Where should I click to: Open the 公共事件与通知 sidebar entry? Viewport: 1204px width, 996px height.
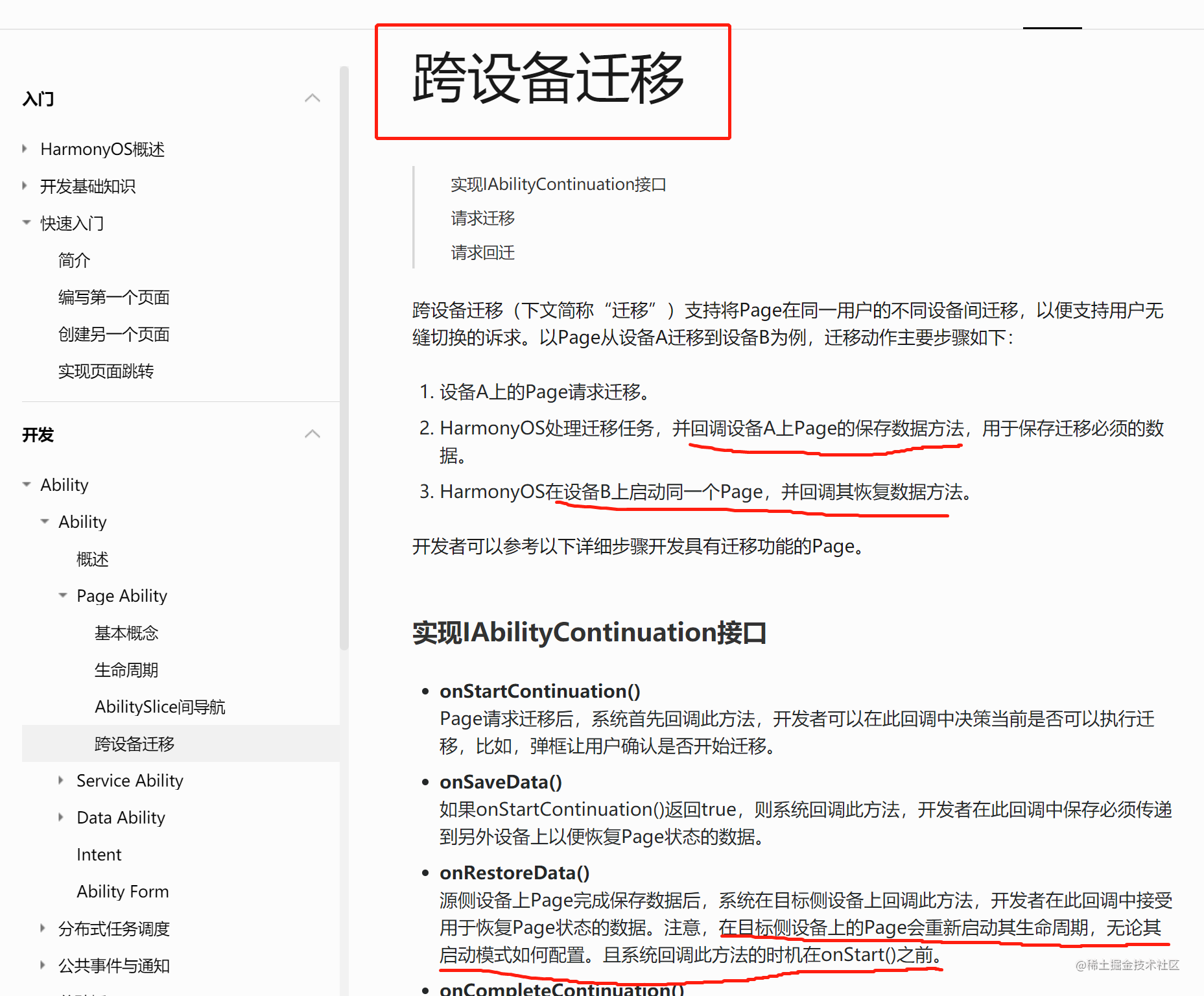pyautogui.click(x=114, y=965)
